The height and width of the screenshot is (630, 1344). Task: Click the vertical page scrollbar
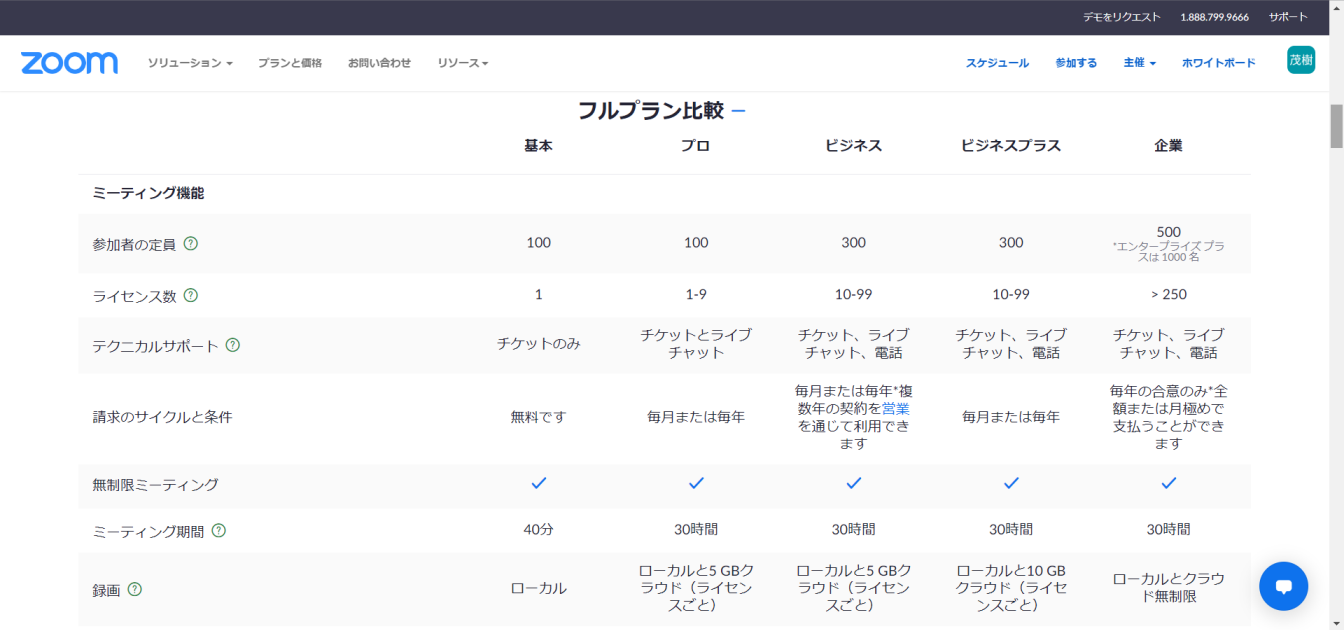click(x=1336, y=127)
